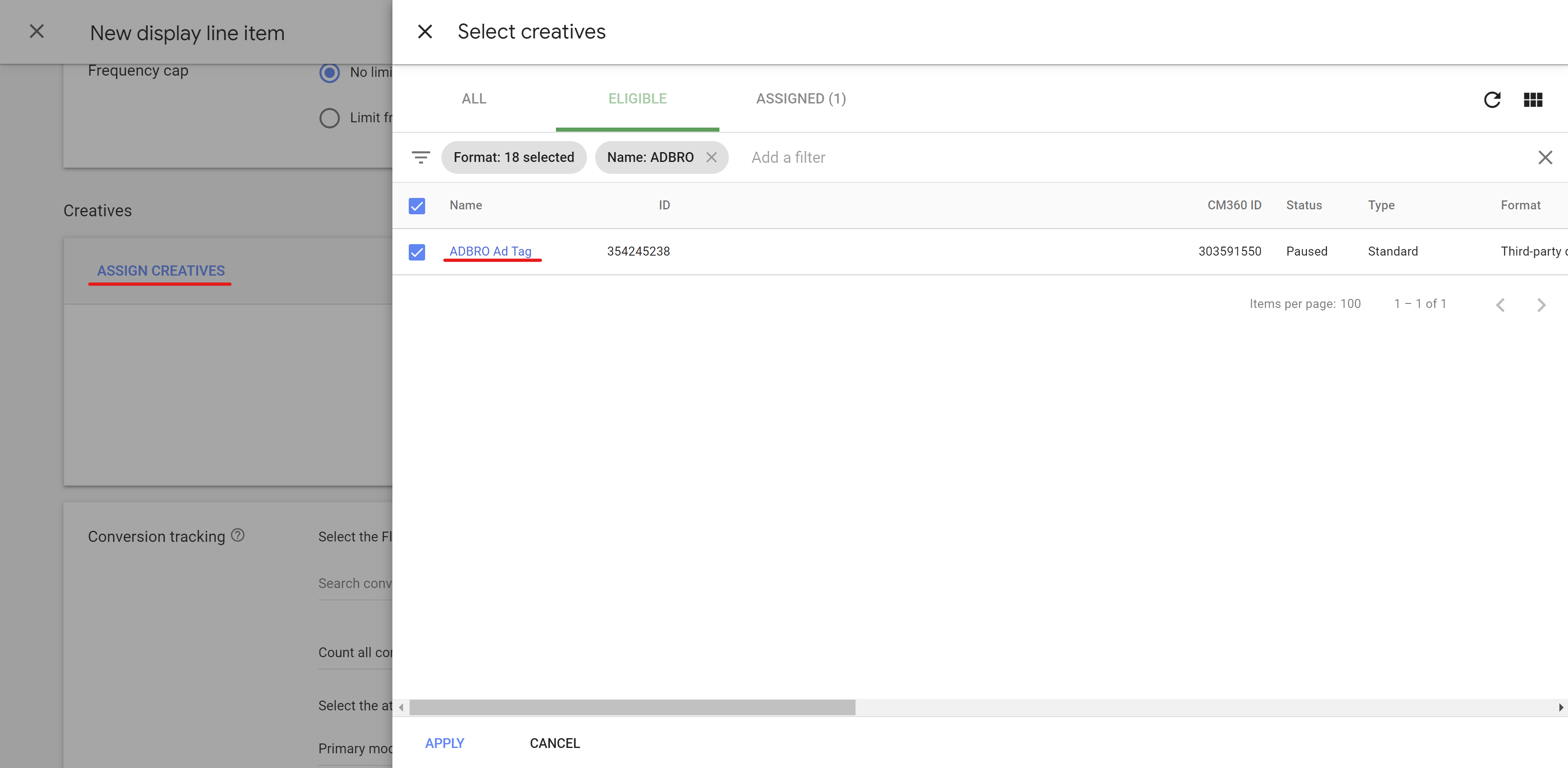
Task: Open Conversion tracking help icon
Action: [238, 535]
